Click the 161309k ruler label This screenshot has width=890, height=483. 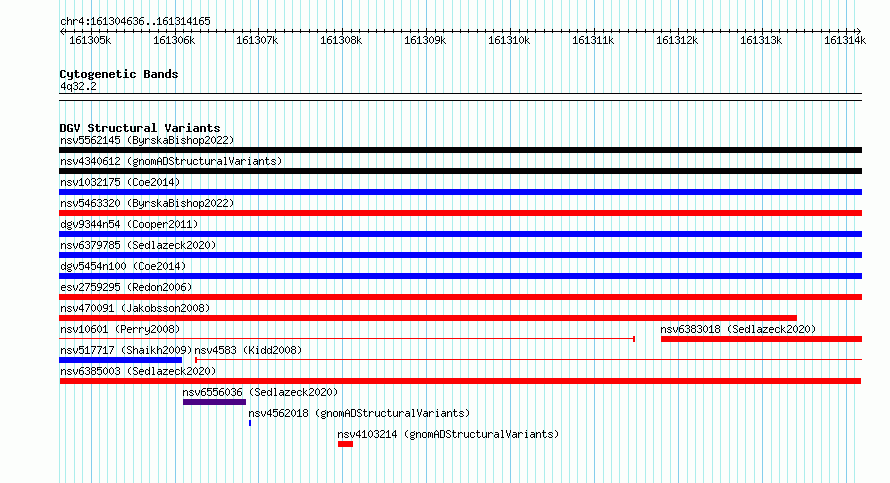[425, 40]
